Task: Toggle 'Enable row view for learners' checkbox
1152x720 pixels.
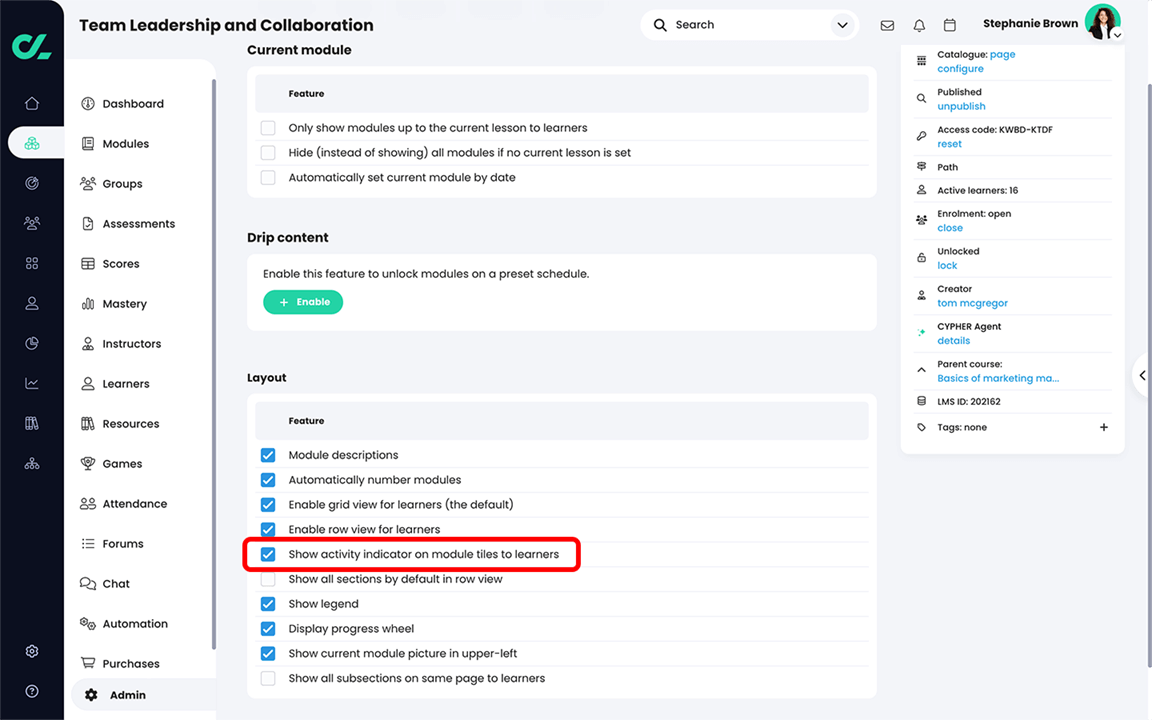Action: (268, 530)
